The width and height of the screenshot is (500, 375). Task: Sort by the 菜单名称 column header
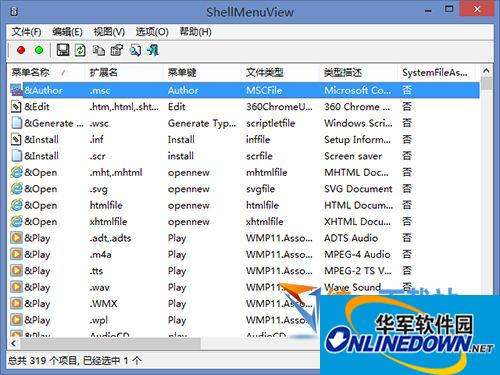pos(47,72)
